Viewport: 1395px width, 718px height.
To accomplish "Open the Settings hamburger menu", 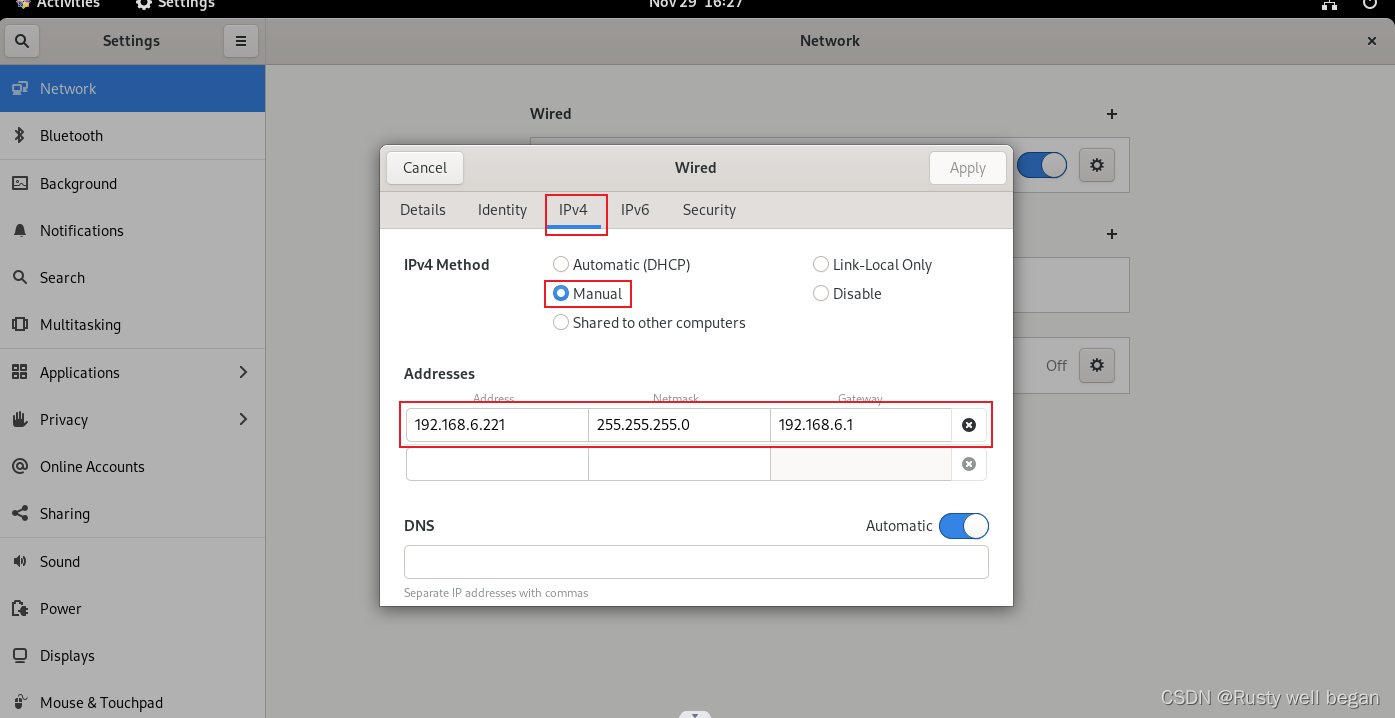I will pyautogui.click(x=240, y=41).
